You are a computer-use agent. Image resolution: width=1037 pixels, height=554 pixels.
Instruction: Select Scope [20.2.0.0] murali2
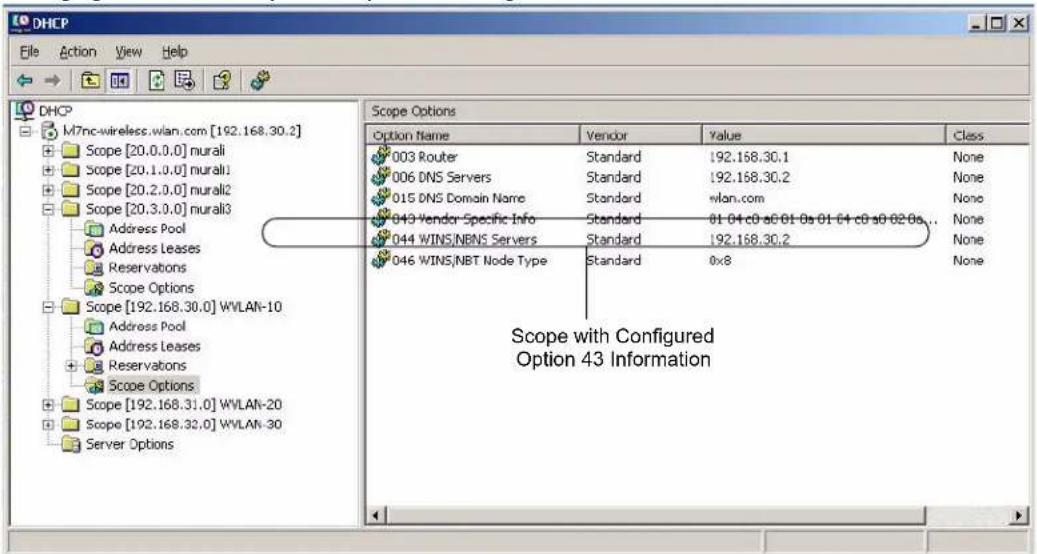coord(158,190)
